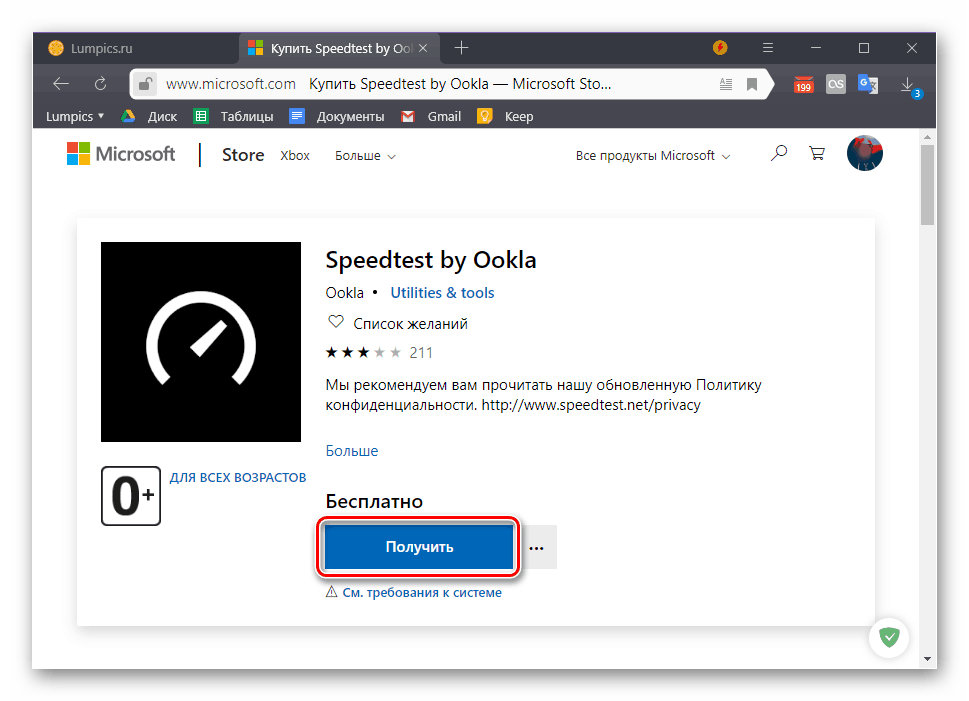The image size is (969, 701).
Task: Click the www.microsoft.com address field
Action: pyautogui.click(x=230, y=84)
